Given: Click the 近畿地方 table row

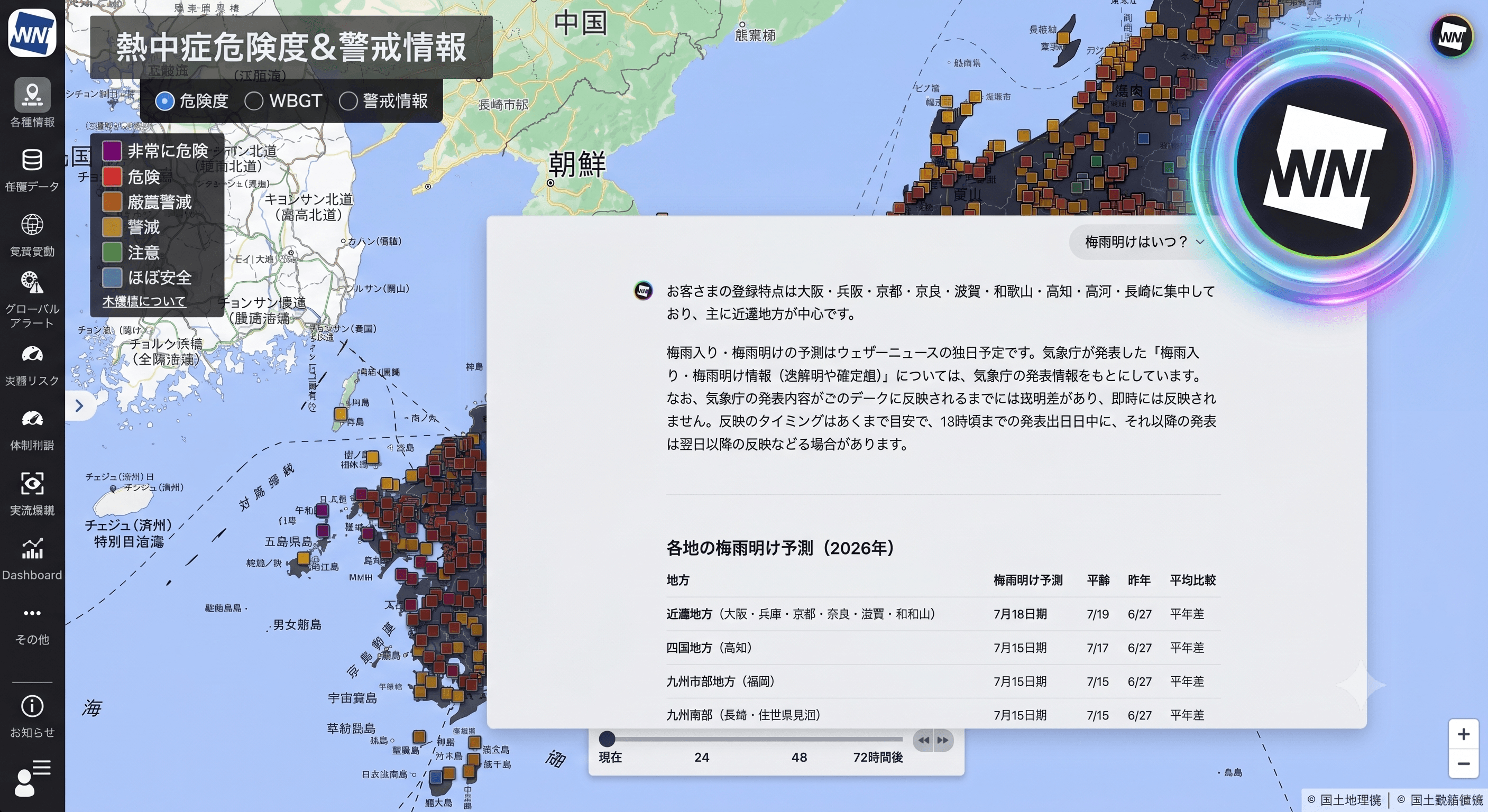Looking at the screenshot, I should (x=943, y=614).
